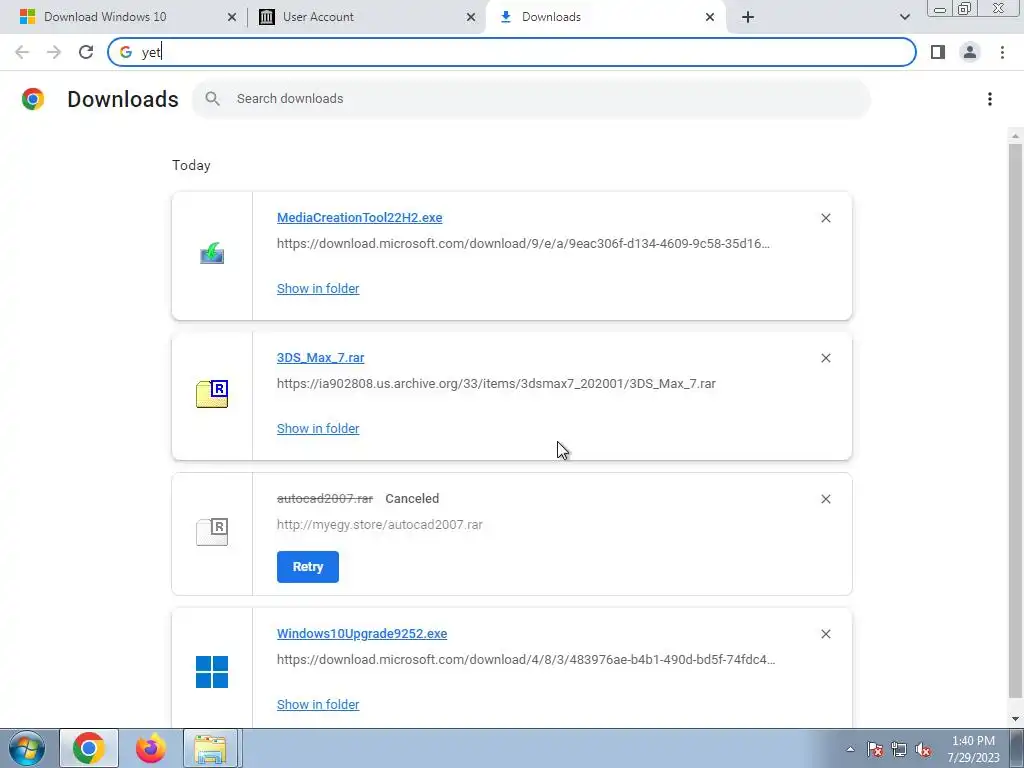Click the Today date heading
The image size is (1024, 768).
191,165
